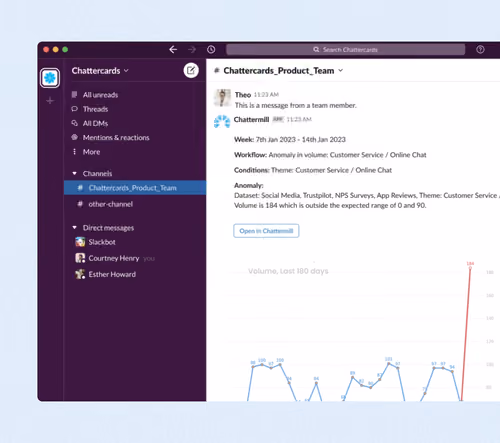Click the All unreads icon
This screenshot has height=443, width=500.
click(x=74, y=95)
